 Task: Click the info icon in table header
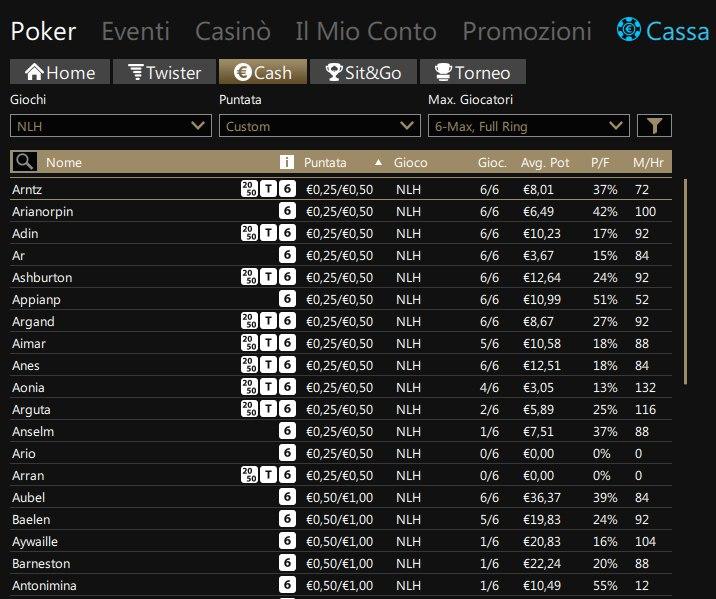click(x=287, y=162)
